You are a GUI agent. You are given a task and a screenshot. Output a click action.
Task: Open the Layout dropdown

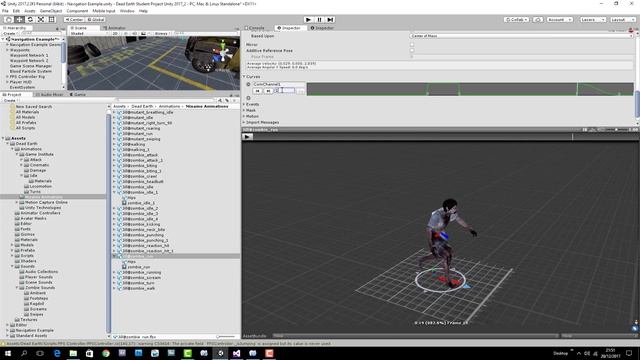(x=622, y=20)
